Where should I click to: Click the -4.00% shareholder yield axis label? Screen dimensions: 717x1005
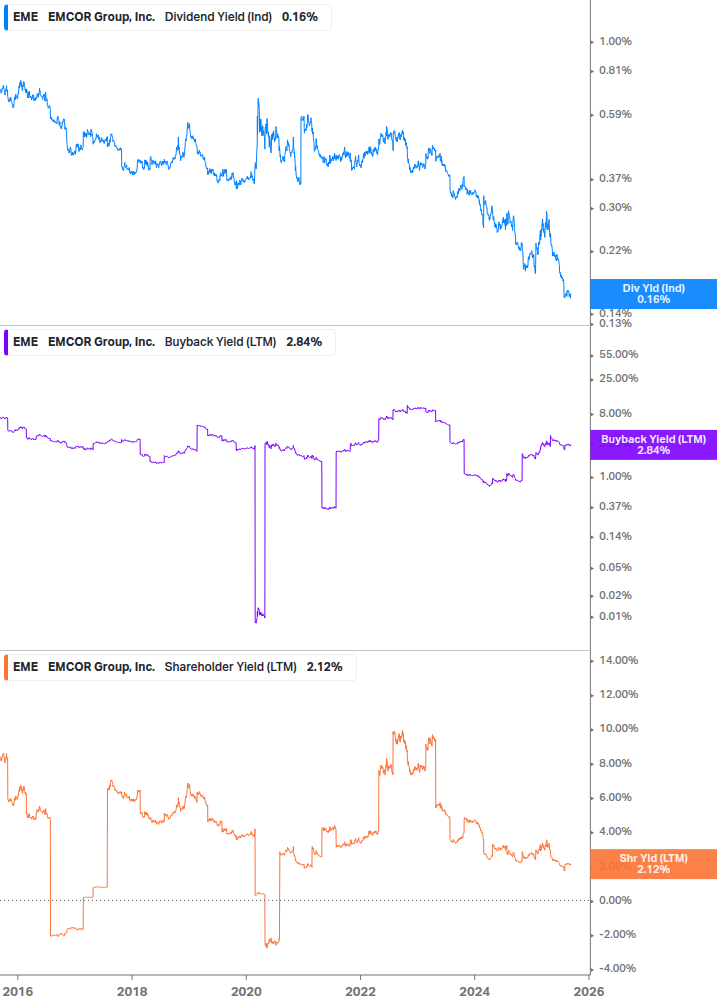pyautogui.click(x=616, y=968)
